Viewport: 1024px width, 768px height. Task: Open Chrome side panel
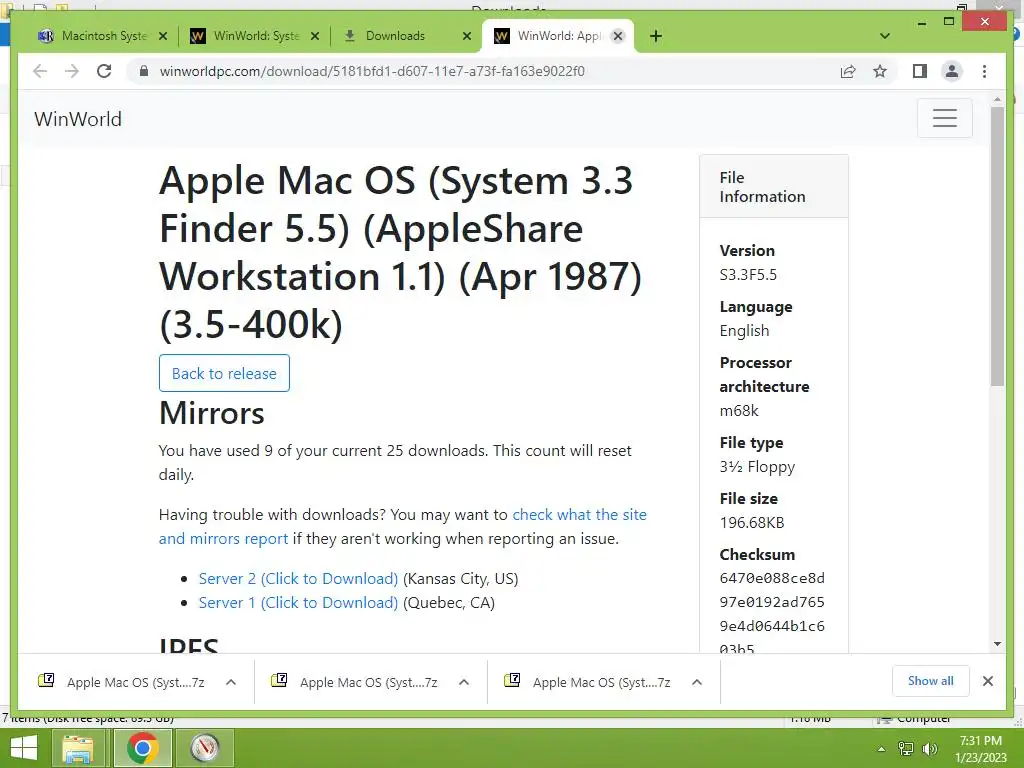click(x=920, y=71)
